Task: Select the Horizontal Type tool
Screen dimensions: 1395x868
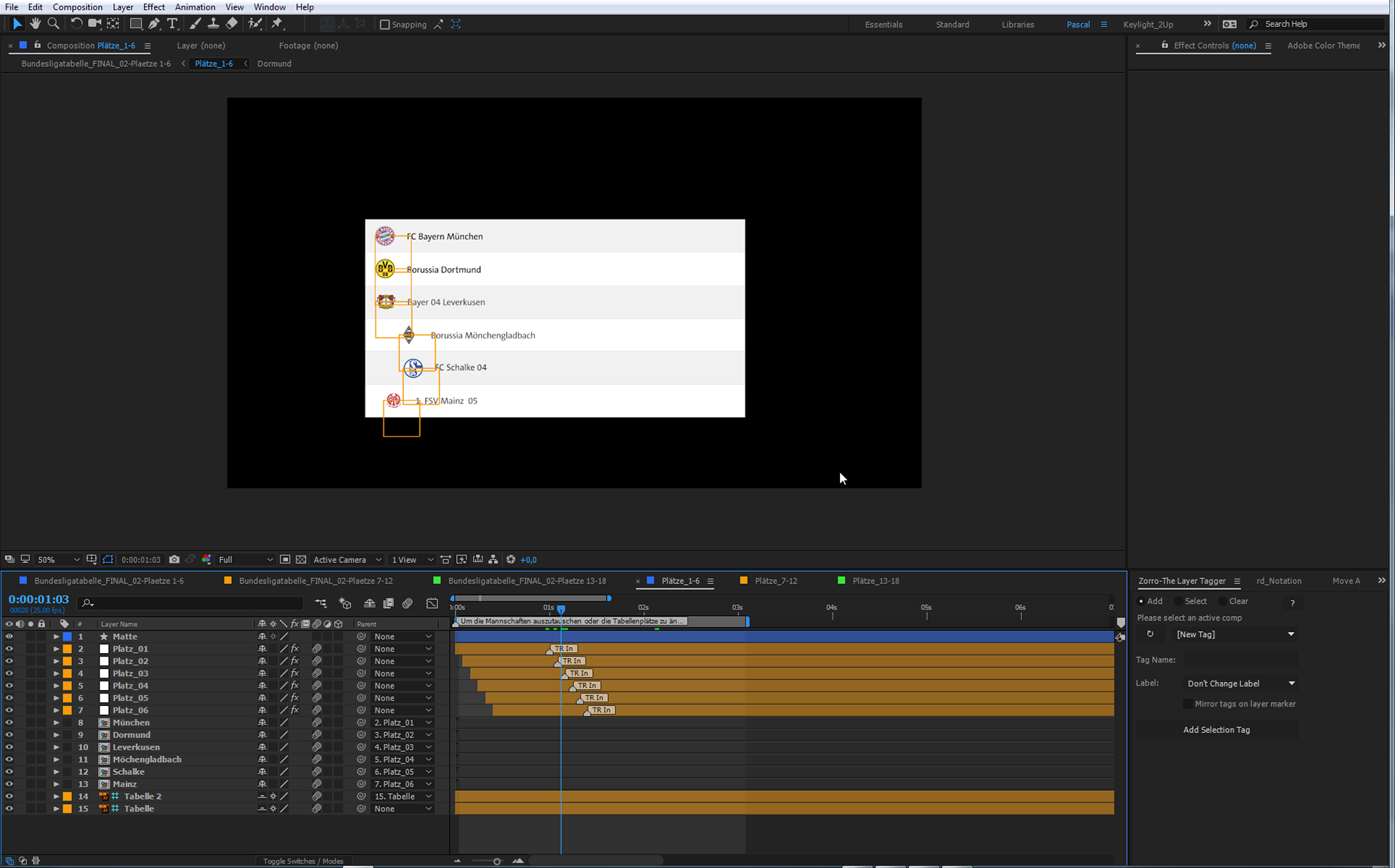Action: 172,24
